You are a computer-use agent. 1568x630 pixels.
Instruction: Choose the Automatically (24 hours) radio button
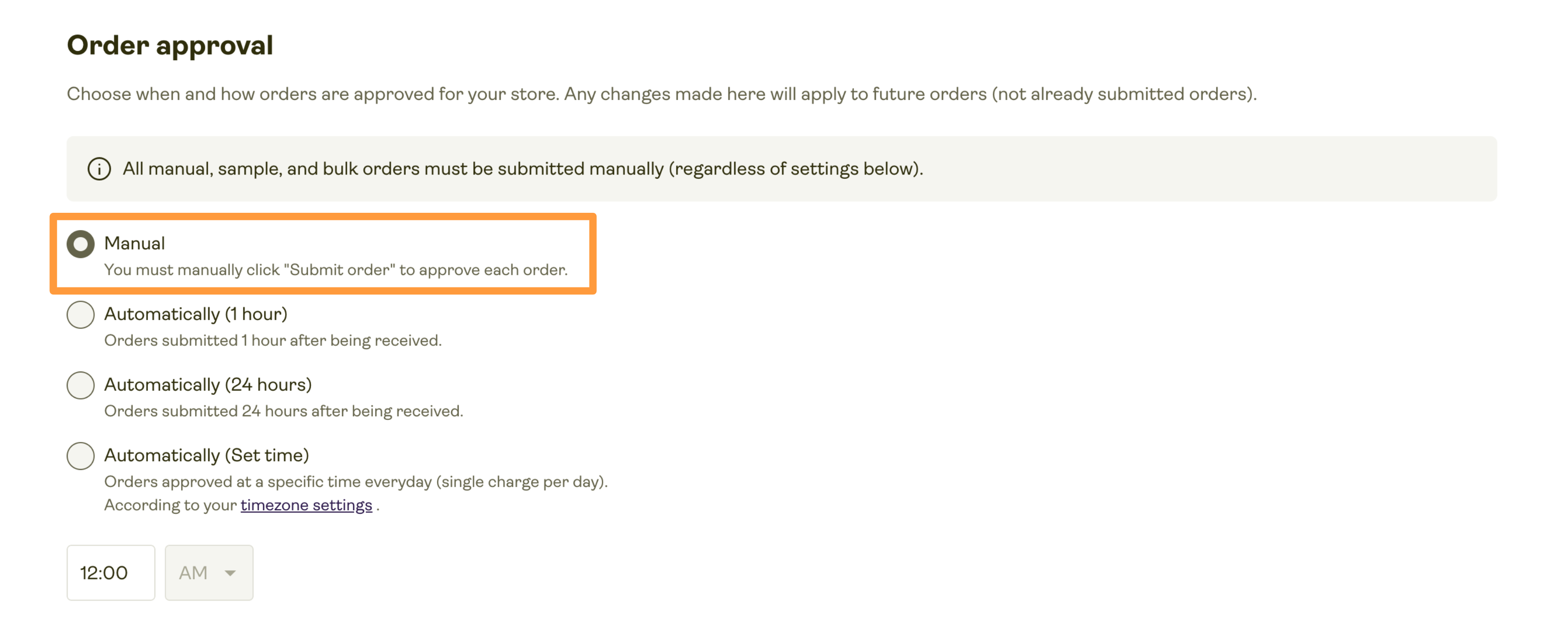pos(80,385)
